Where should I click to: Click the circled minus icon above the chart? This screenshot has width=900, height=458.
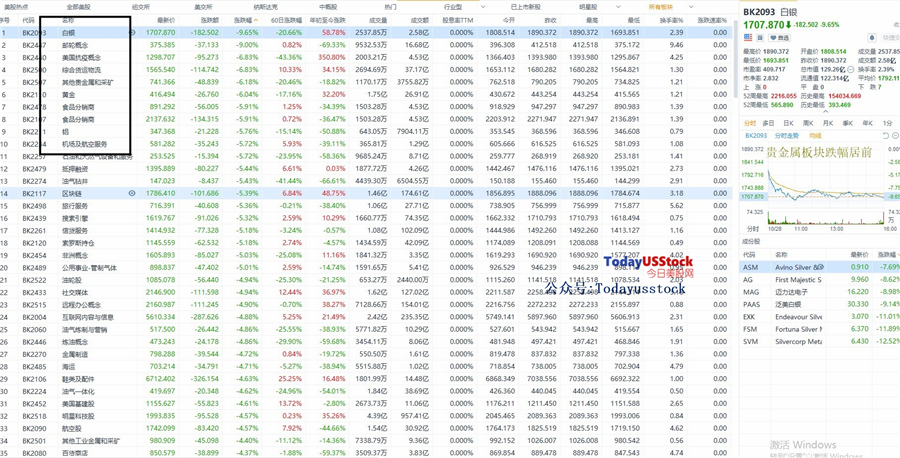(x=895, y=135)
